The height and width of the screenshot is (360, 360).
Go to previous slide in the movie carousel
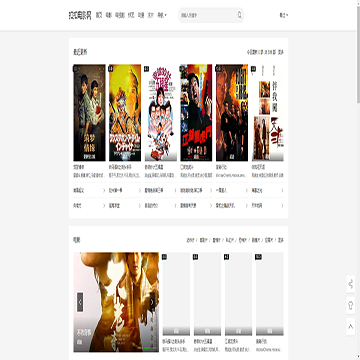coord(80,302)
